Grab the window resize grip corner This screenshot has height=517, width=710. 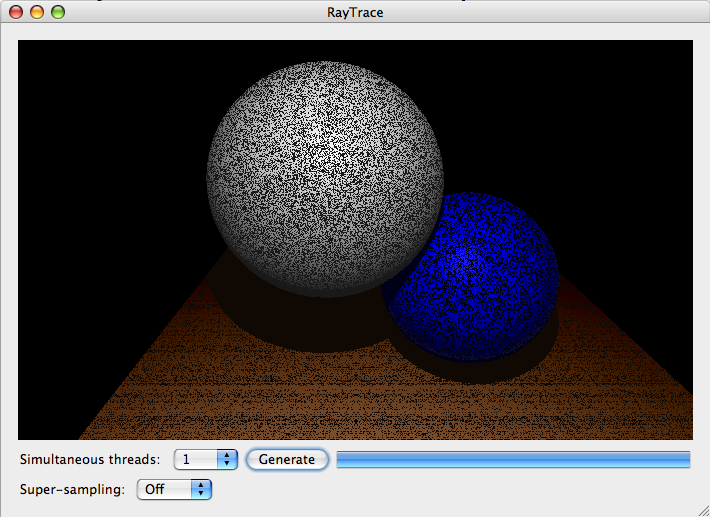click(702, 509)
